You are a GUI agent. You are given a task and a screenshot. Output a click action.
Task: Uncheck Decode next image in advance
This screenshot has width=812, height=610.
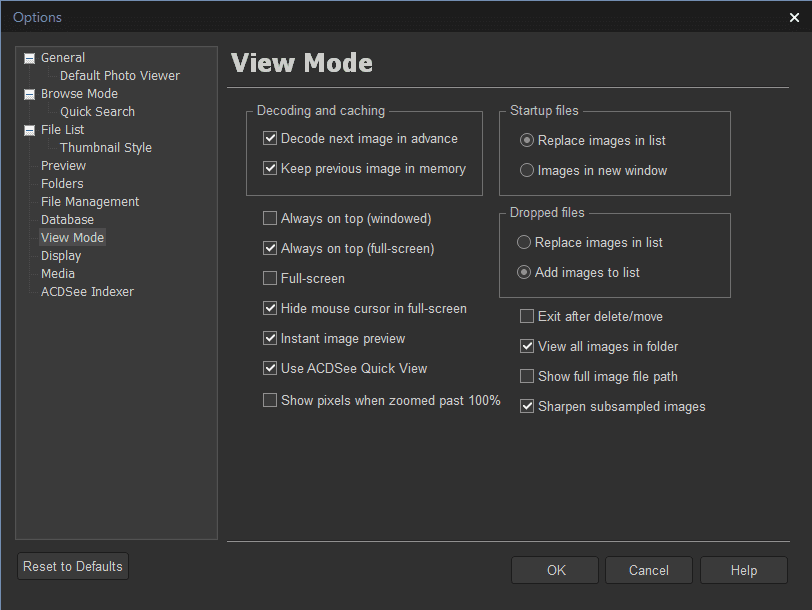[x=270, y=139]
